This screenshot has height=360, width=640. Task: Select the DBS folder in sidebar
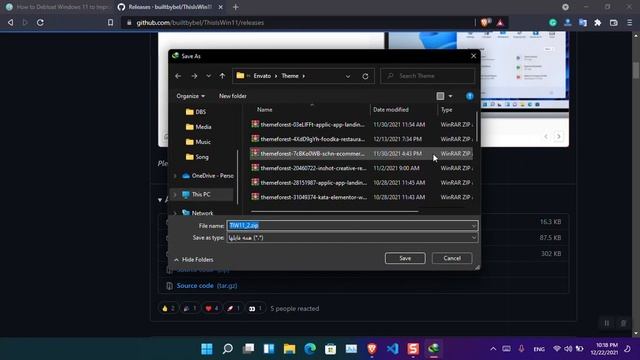click(196, 112)
